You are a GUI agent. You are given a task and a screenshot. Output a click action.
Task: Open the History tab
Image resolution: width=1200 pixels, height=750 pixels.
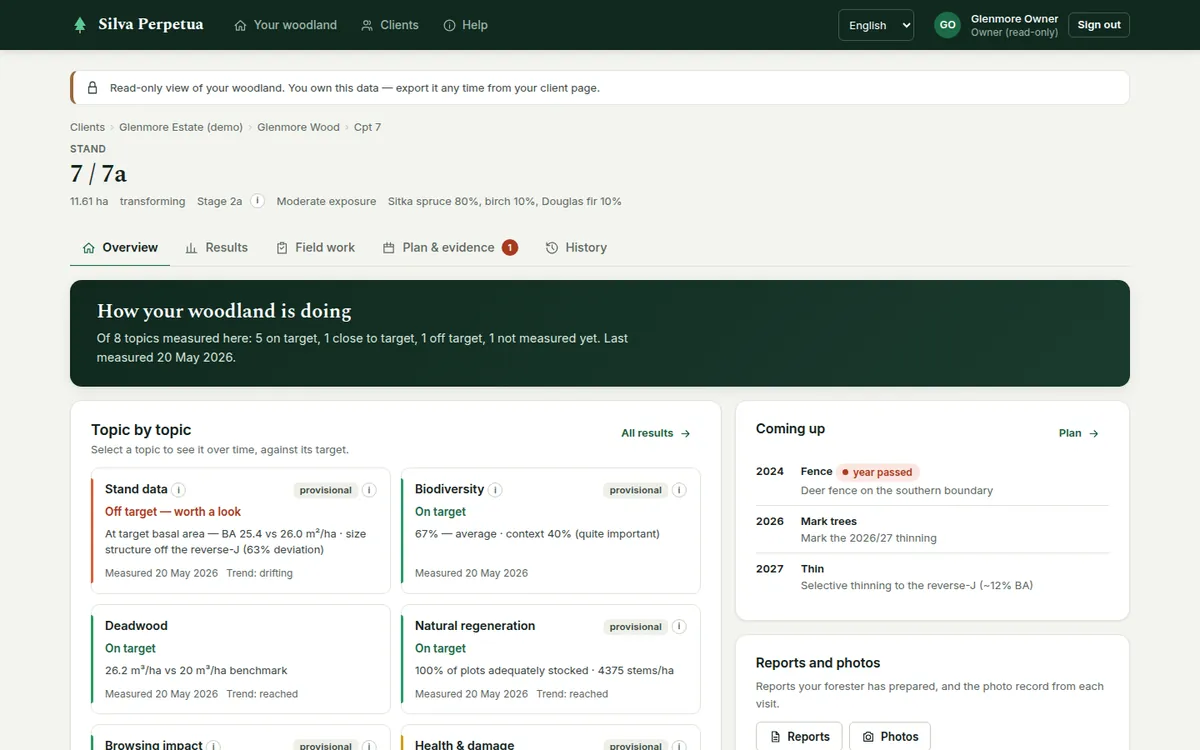point(576,247)
